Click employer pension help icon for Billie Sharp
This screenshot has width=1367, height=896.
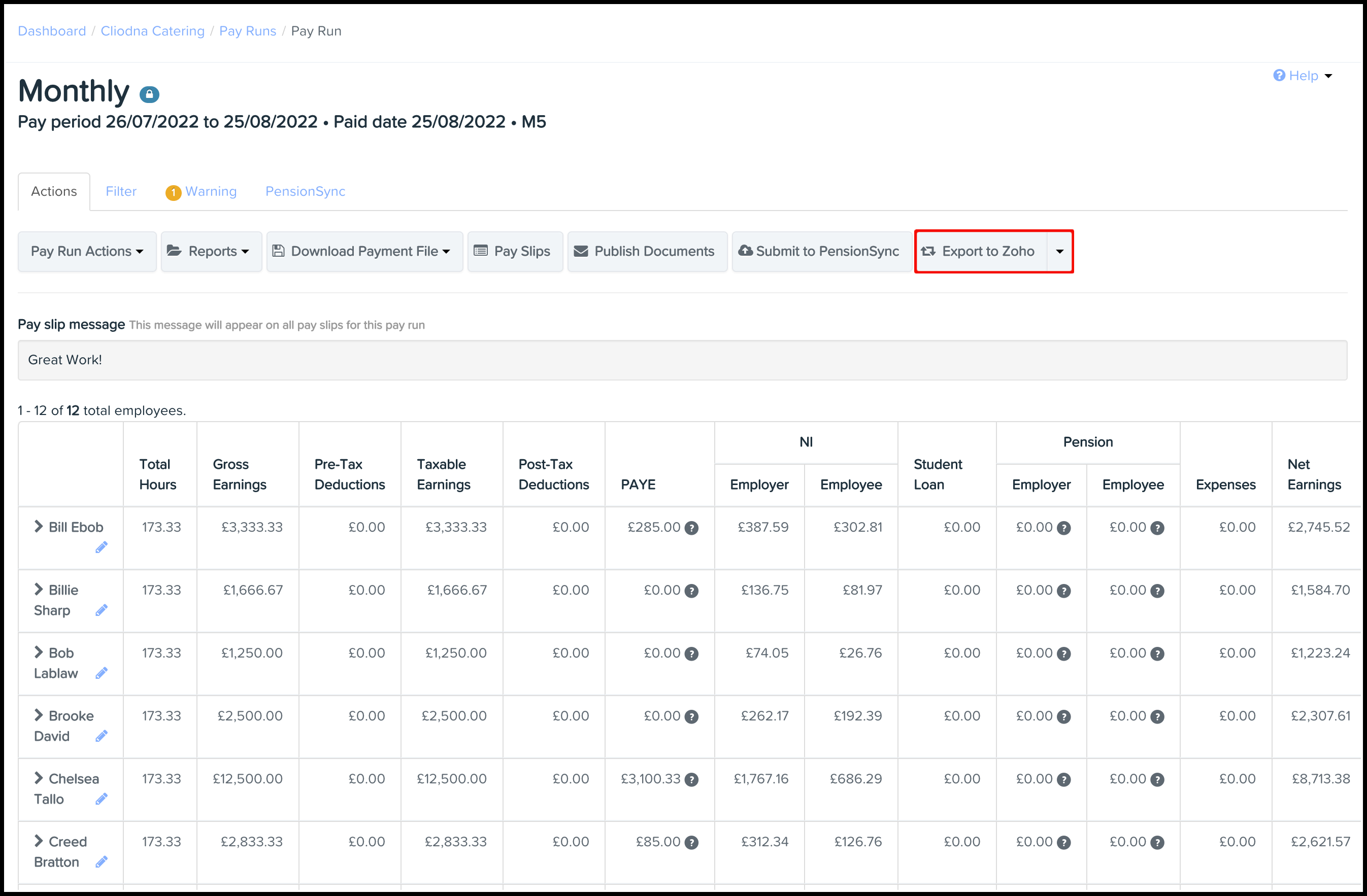tap(1064, 591)
